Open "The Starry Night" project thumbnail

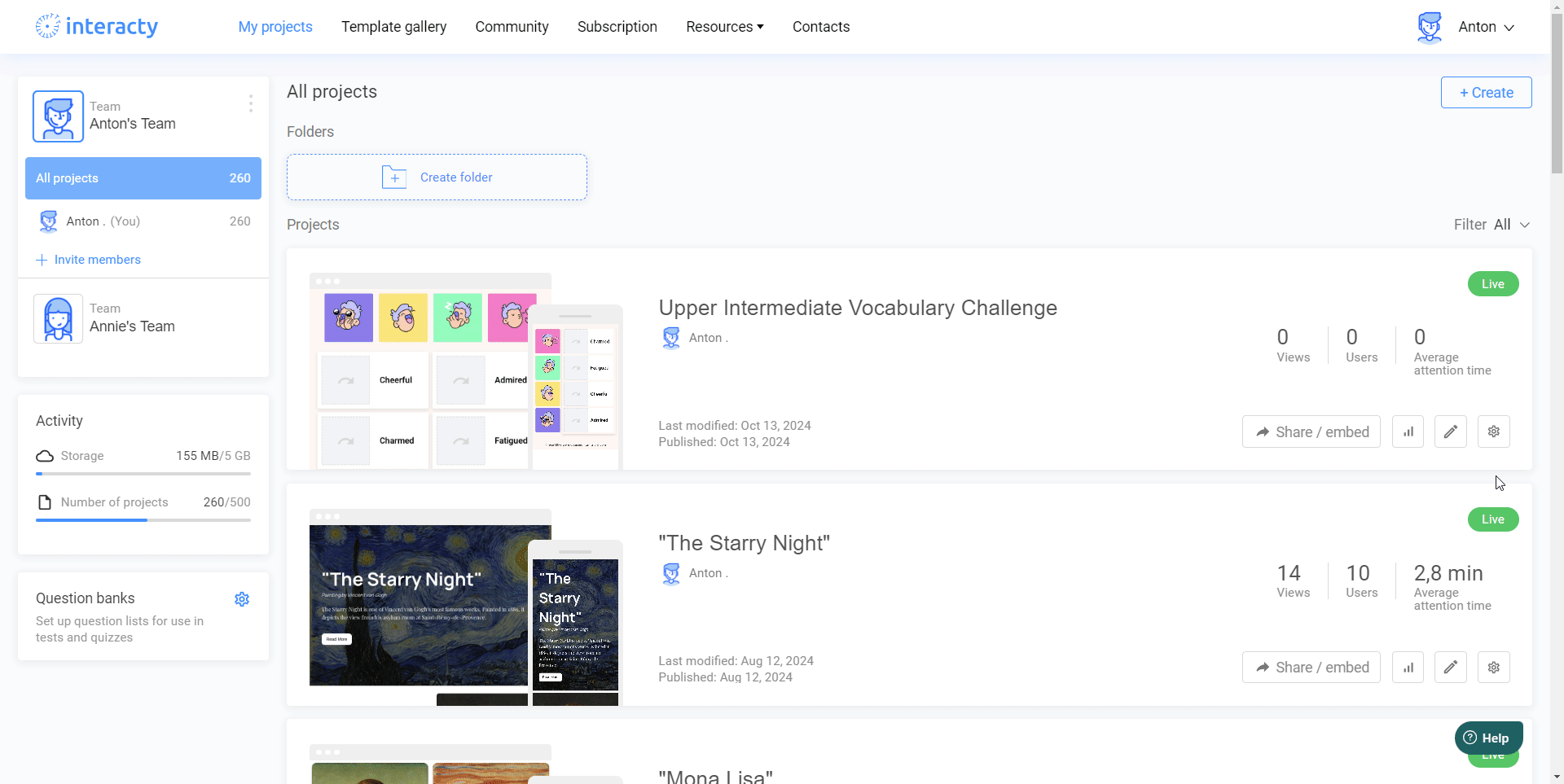coord(466,607)
